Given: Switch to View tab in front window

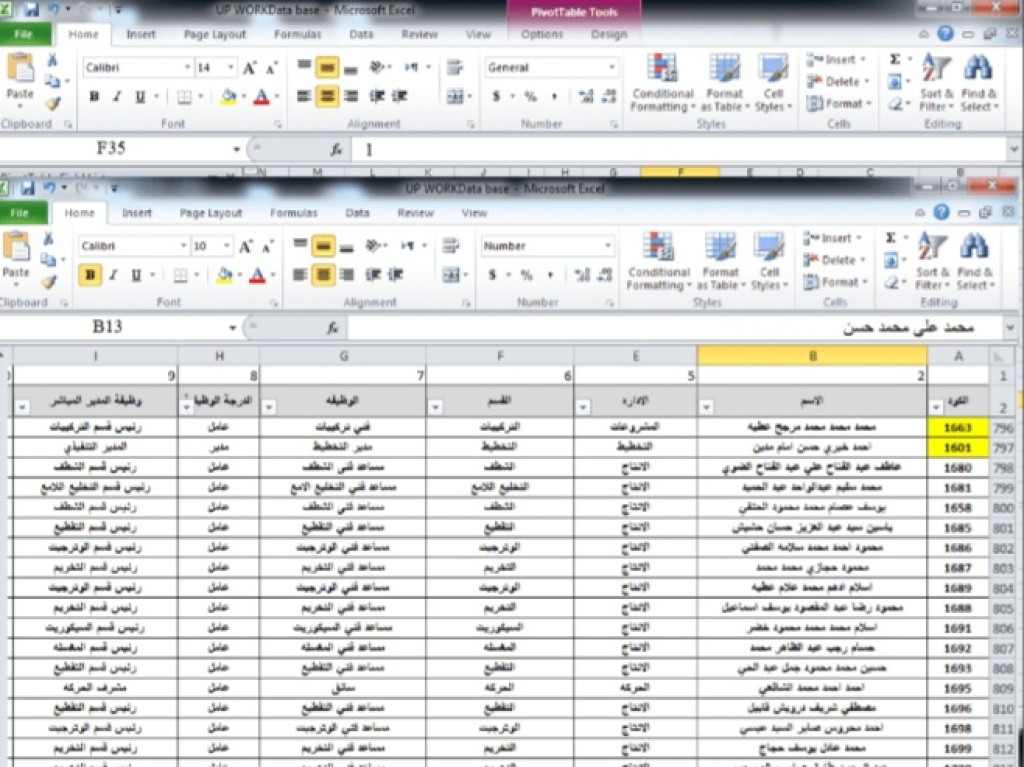Looking at the screenshot, I should (474, 213).
